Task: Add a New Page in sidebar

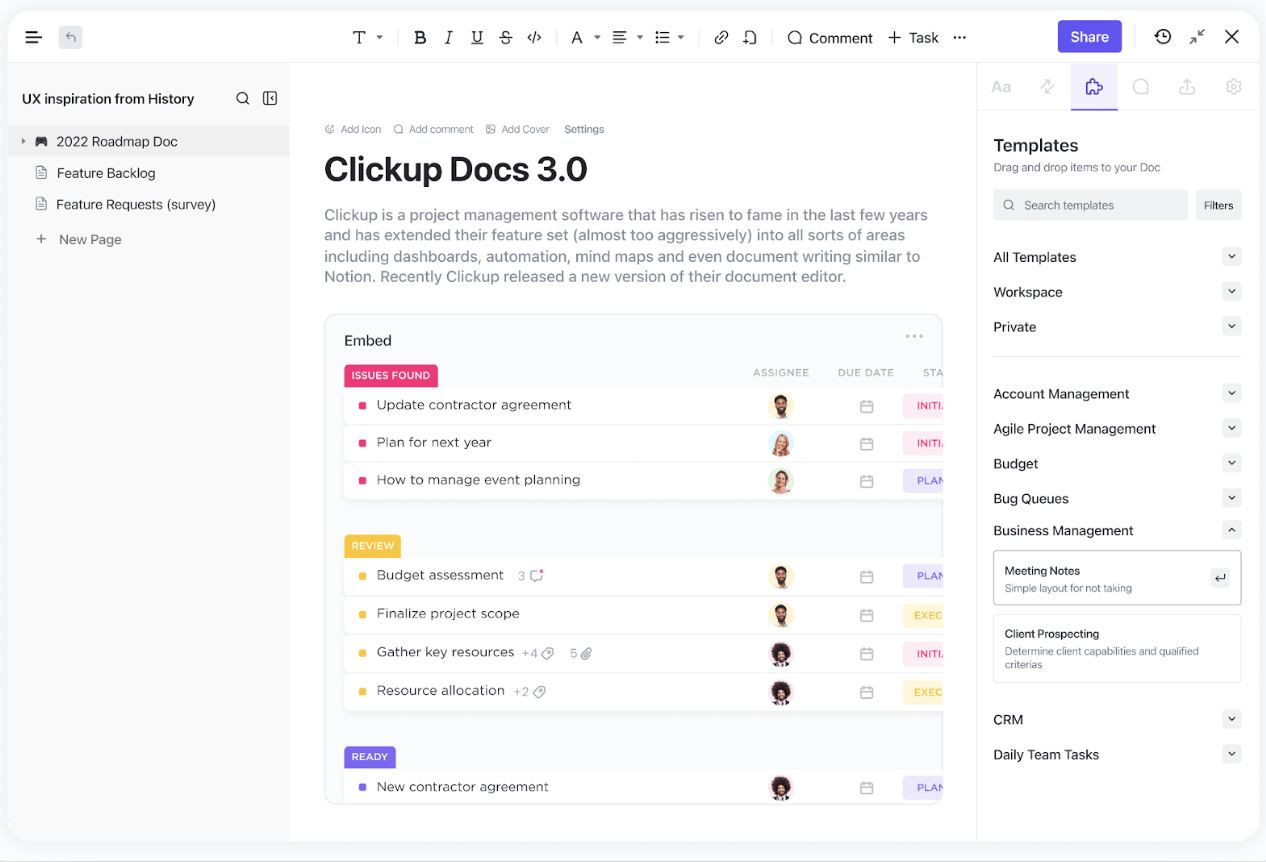Action: pos(79,239)
